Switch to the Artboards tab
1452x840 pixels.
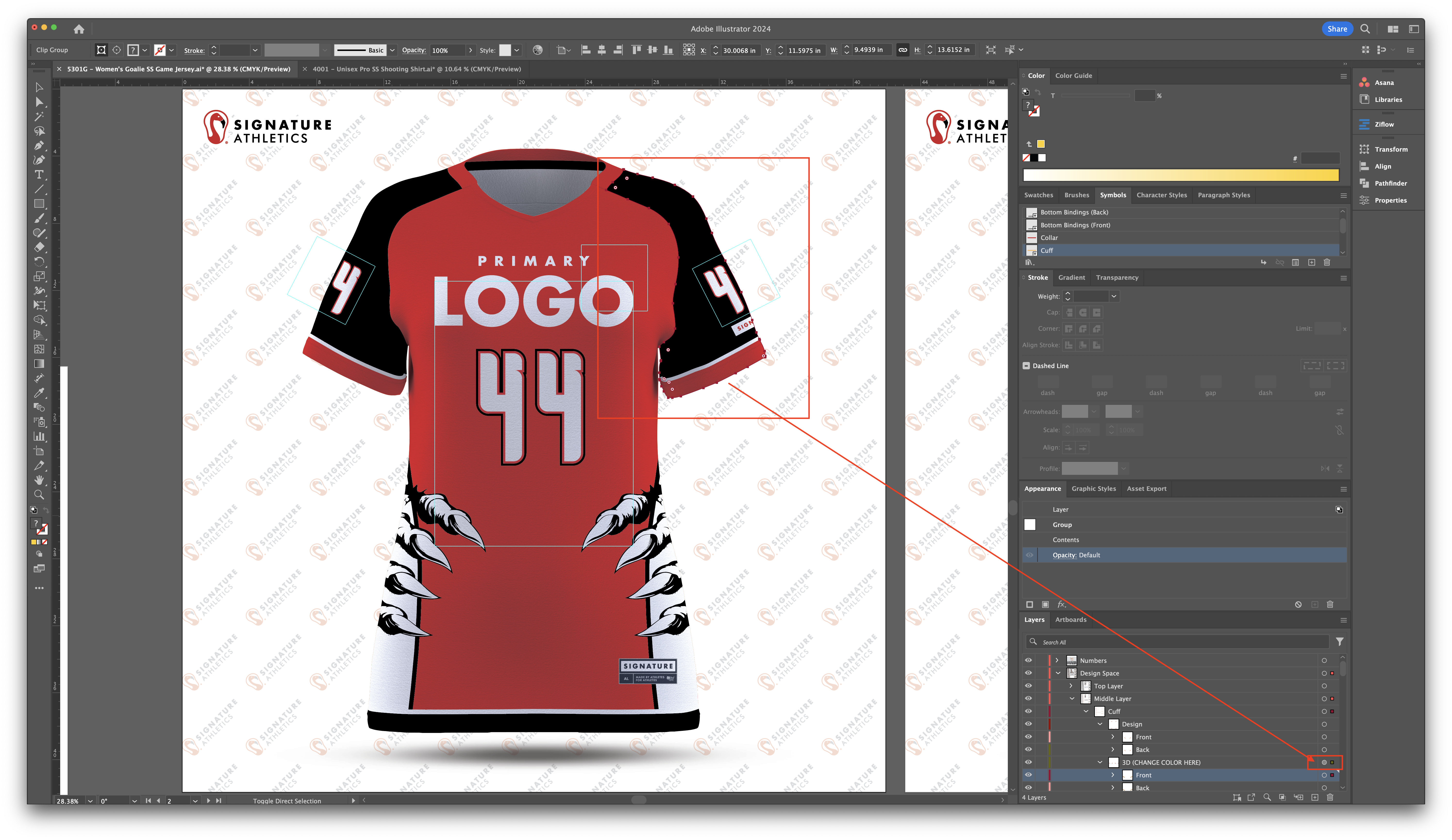pyautogui.click(x=1071, y=620)
